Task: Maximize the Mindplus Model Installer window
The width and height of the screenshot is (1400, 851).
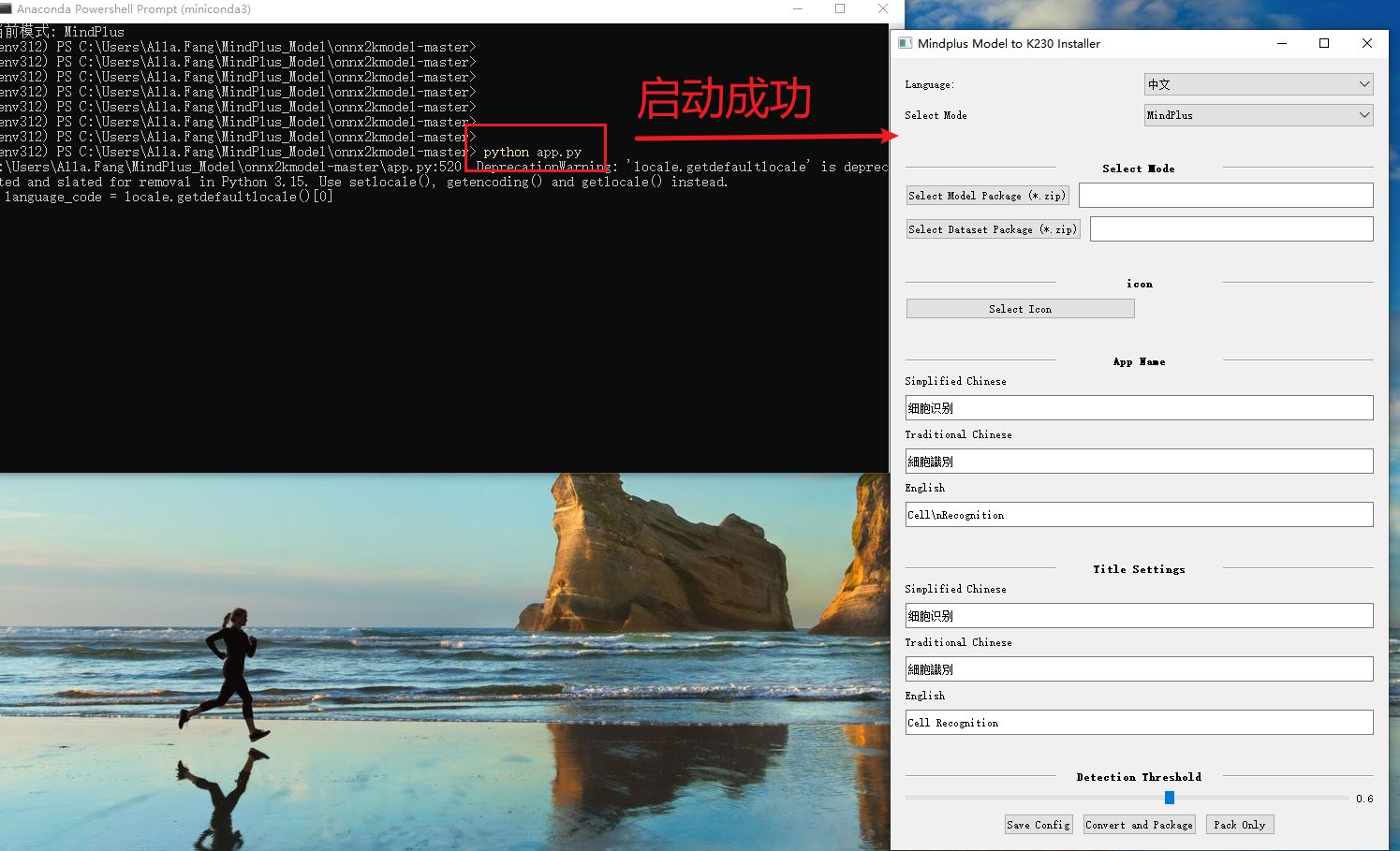Action: [1324, 43]
